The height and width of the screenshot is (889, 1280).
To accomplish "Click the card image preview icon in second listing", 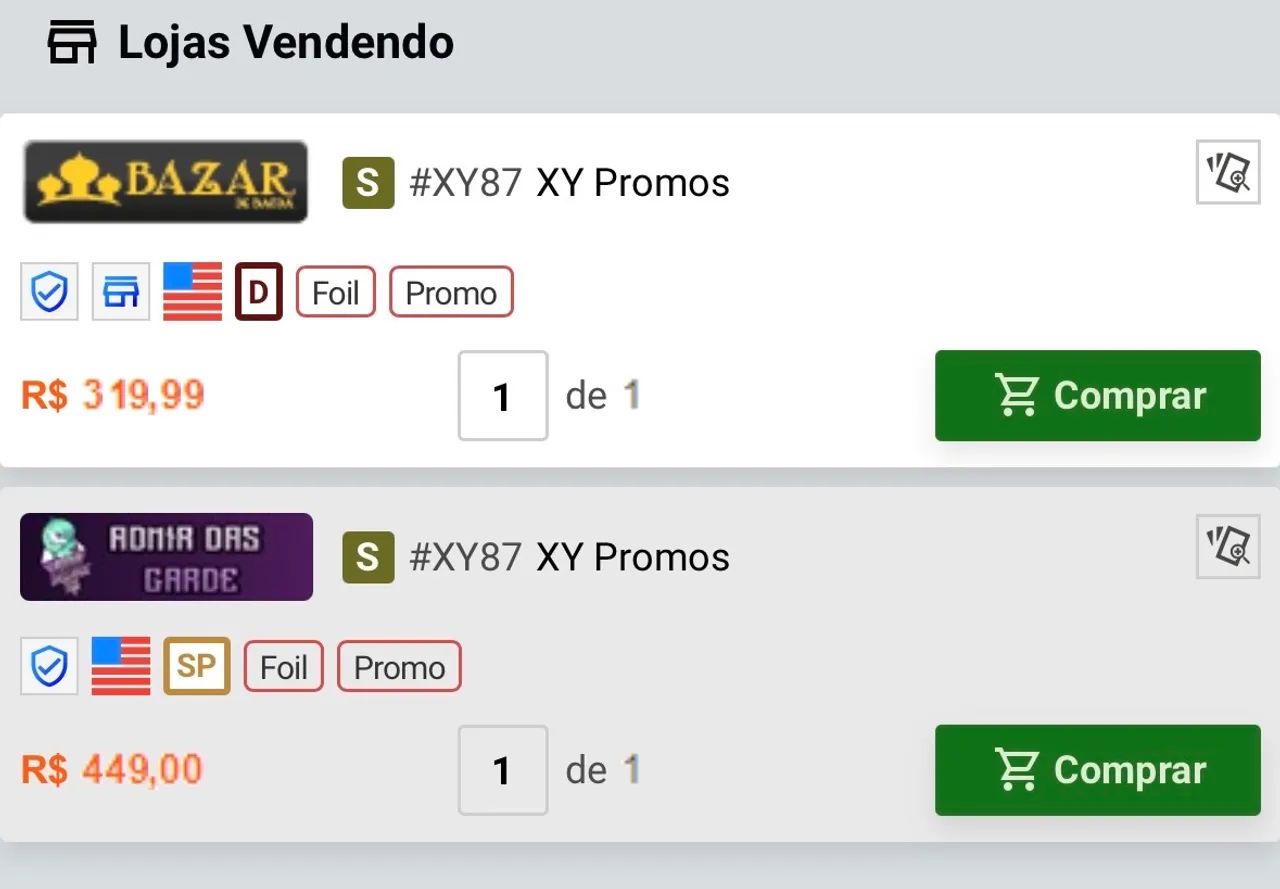I will click(x=1228, y=546).
